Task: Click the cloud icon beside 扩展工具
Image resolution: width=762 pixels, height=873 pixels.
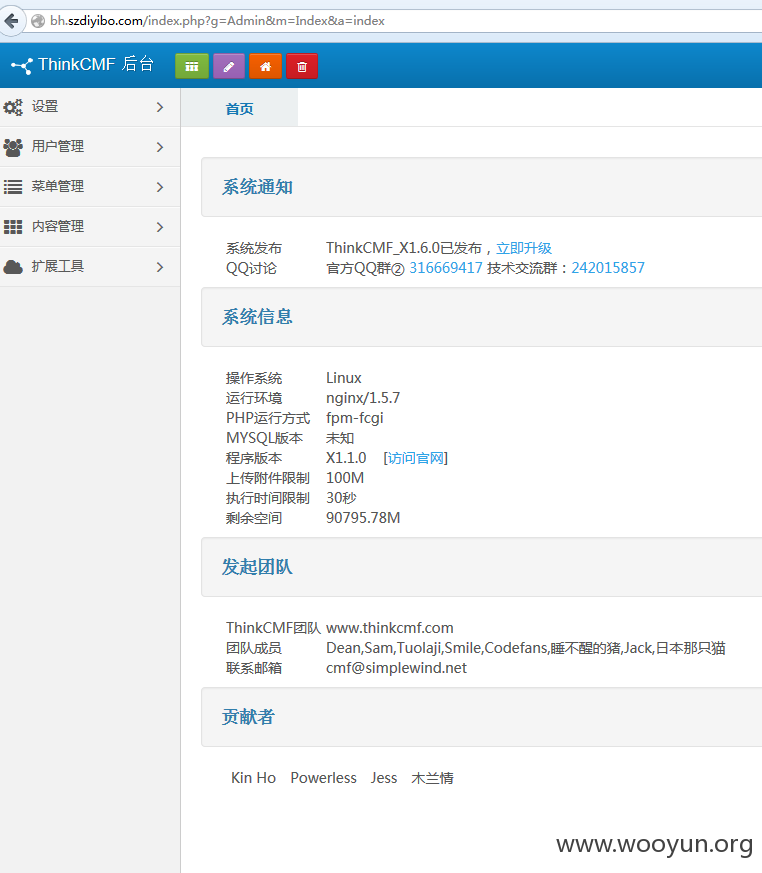Action: (13, 267)
